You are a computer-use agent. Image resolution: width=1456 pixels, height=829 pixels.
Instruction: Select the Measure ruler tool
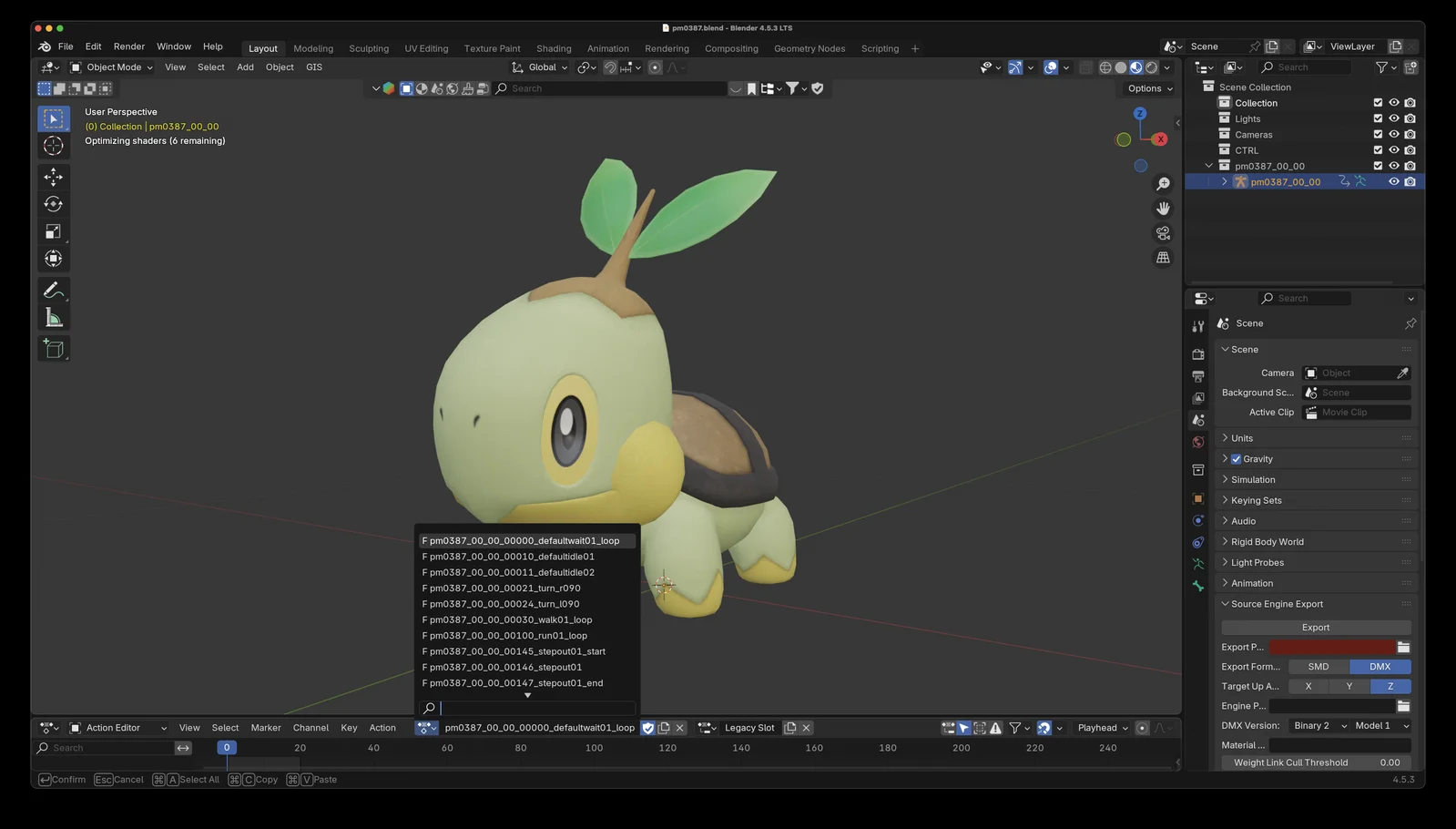point(54,318)
